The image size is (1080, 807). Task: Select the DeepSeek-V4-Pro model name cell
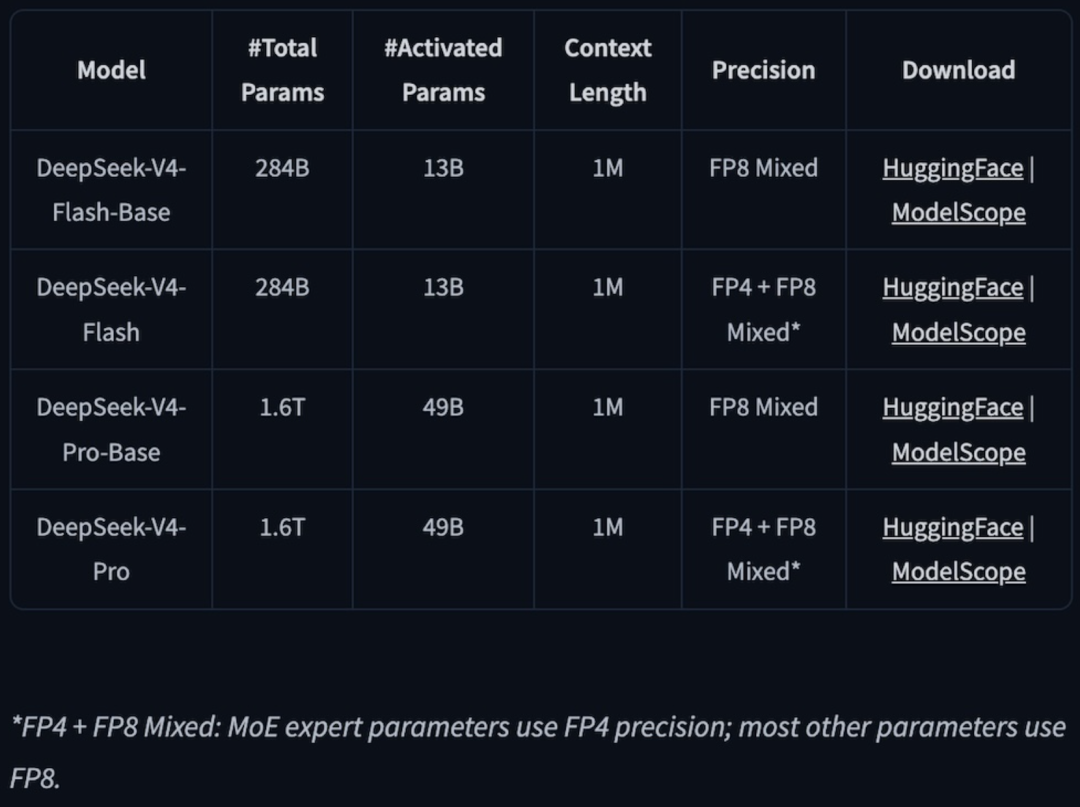point(111,549)
